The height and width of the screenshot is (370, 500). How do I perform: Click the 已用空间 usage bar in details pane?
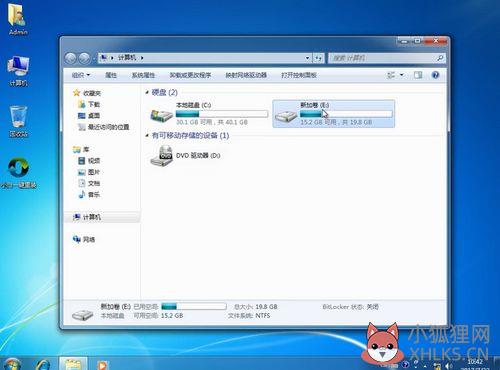pos(194,306)
